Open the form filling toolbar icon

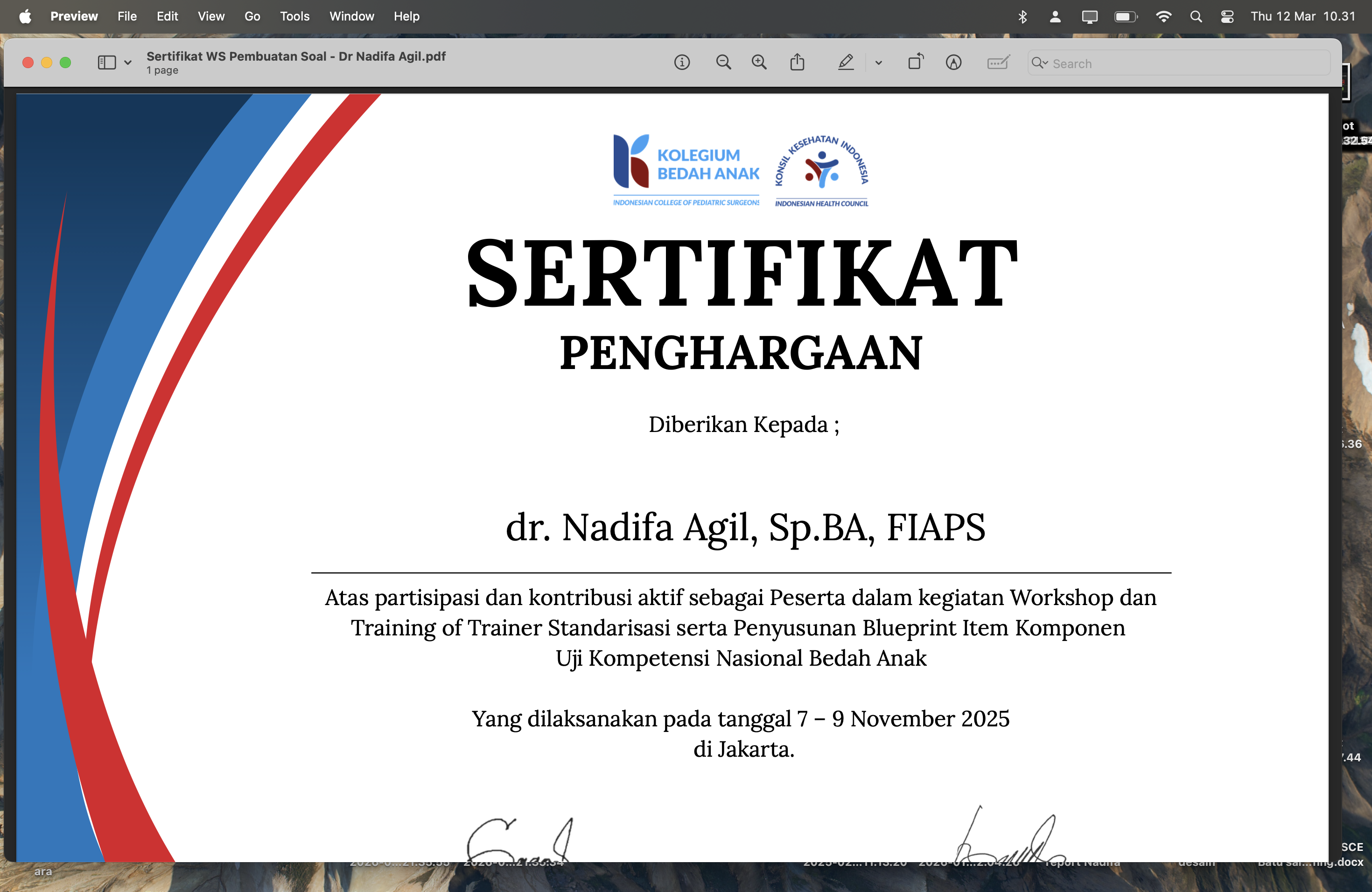998,62
